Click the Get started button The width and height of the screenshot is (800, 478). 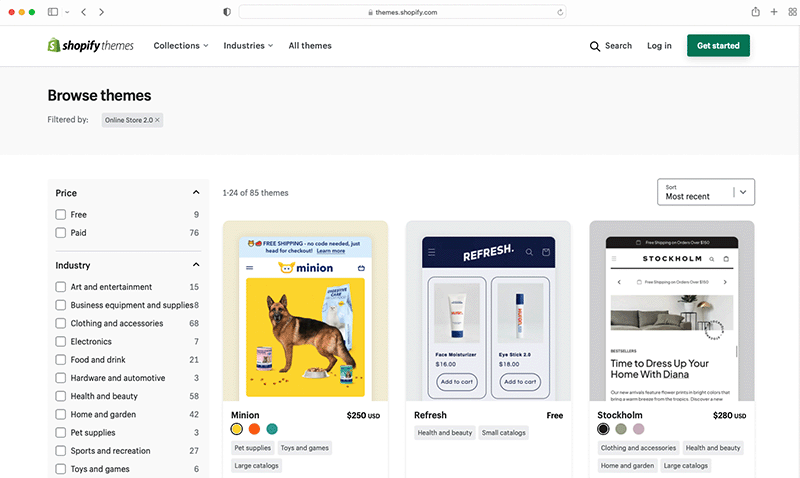coord(718,45)
